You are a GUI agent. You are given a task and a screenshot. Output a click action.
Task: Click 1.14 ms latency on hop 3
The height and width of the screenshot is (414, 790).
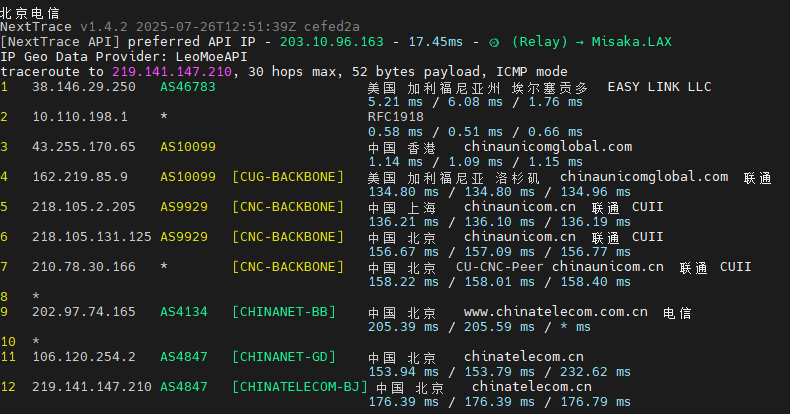pyautogui.click(x=396, y=162)
